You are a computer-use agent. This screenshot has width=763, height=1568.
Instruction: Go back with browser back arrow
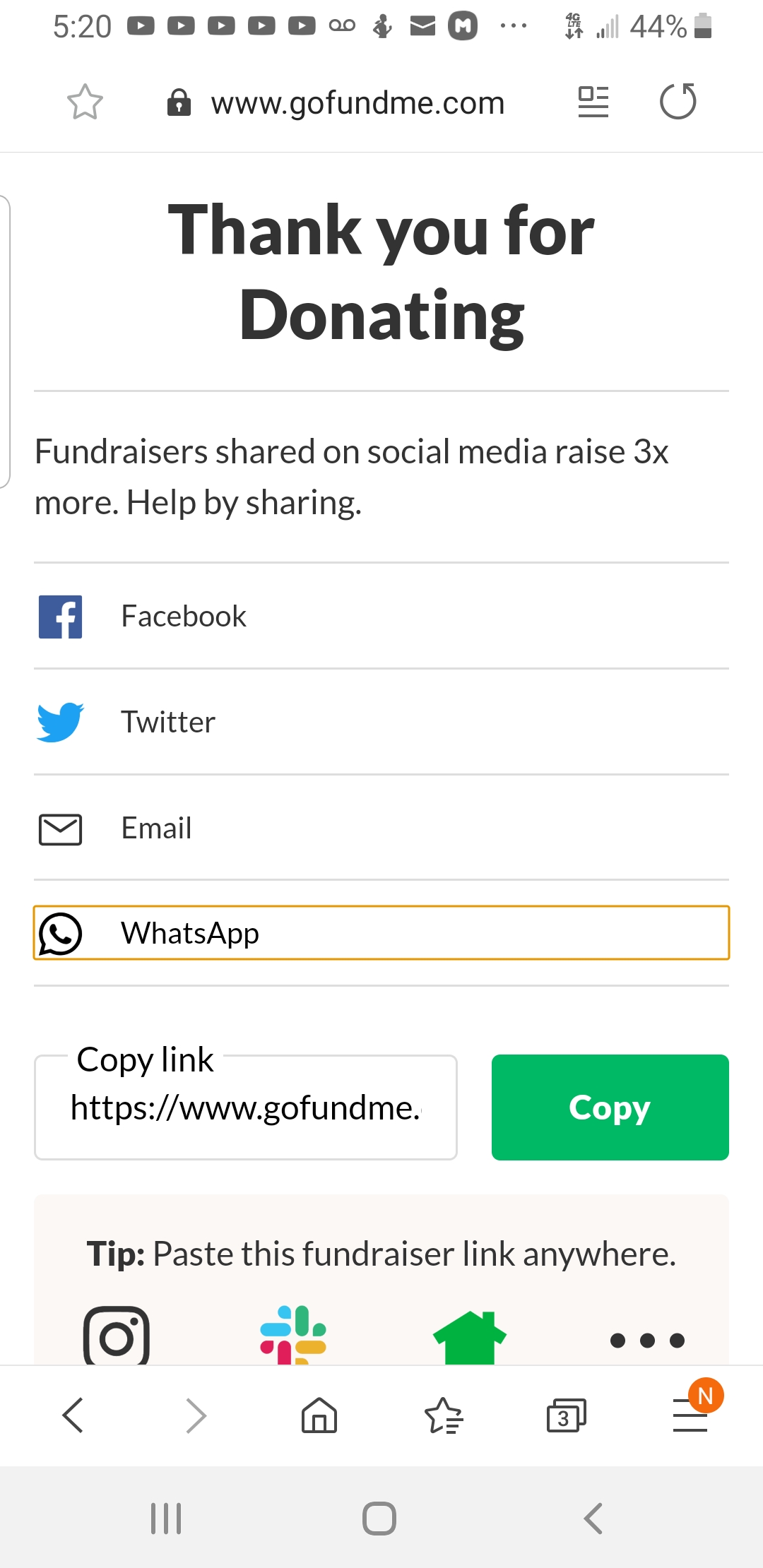(73, 1415)
